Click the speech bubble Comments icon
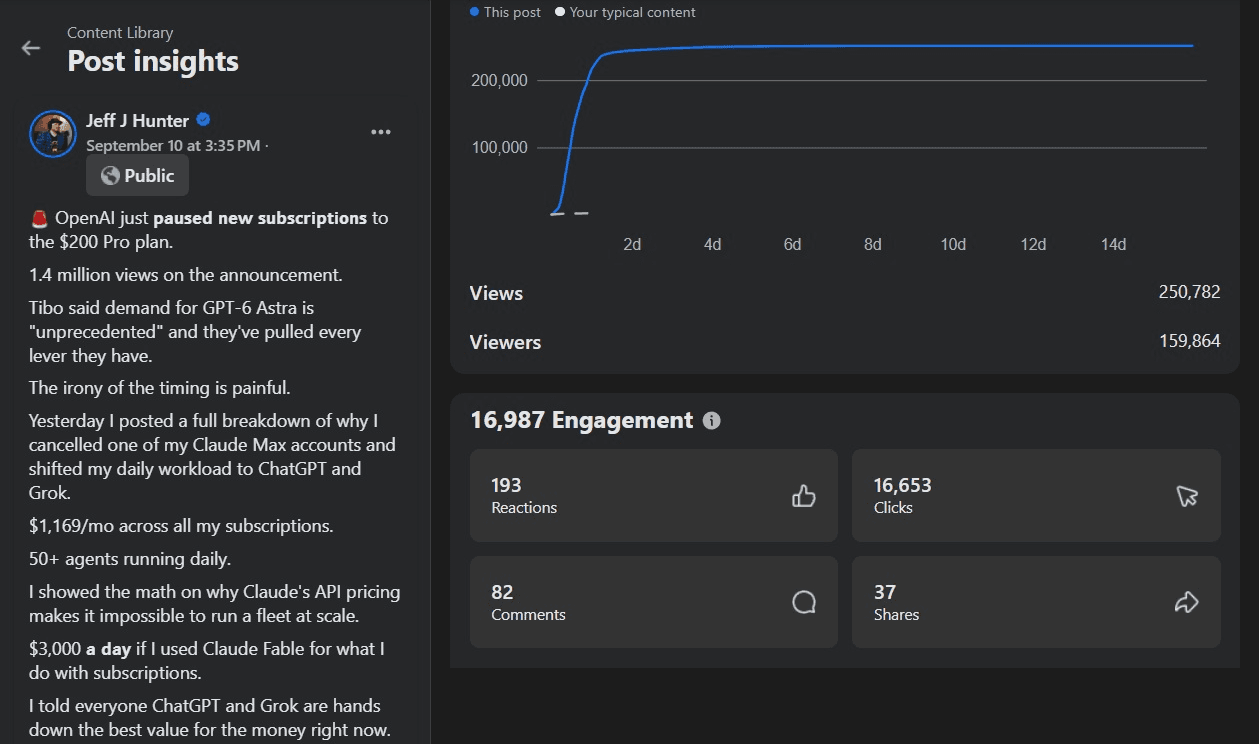 [804, 602]
